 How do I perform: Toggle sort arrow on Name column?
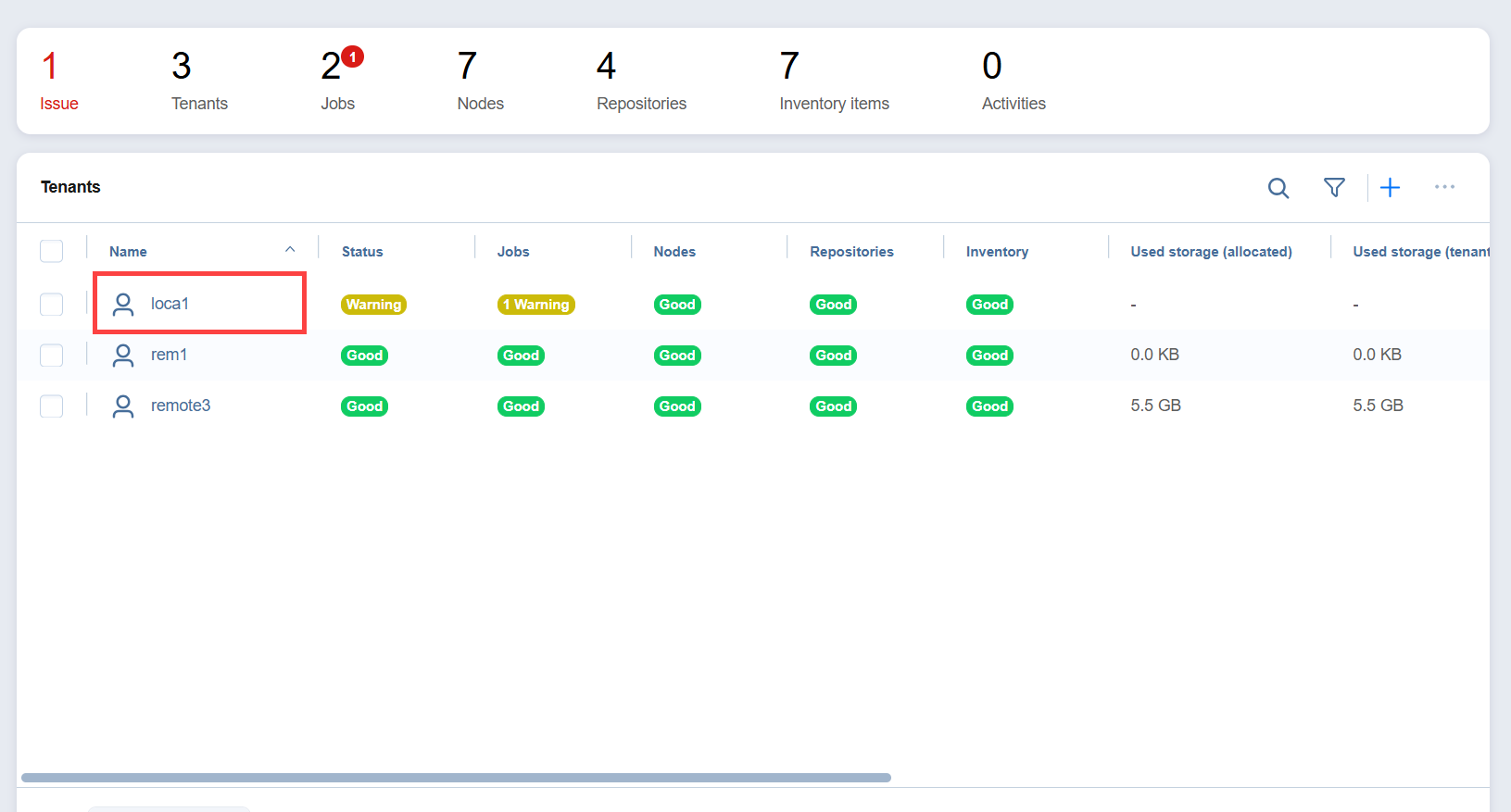[x=290, y=250]
